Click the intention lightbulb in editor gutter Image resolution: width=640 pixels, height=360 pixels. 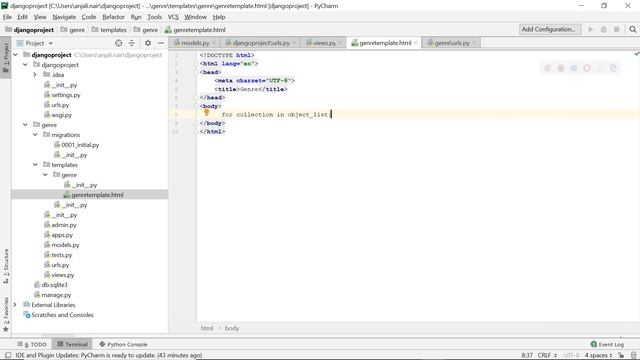click(207, 113)
